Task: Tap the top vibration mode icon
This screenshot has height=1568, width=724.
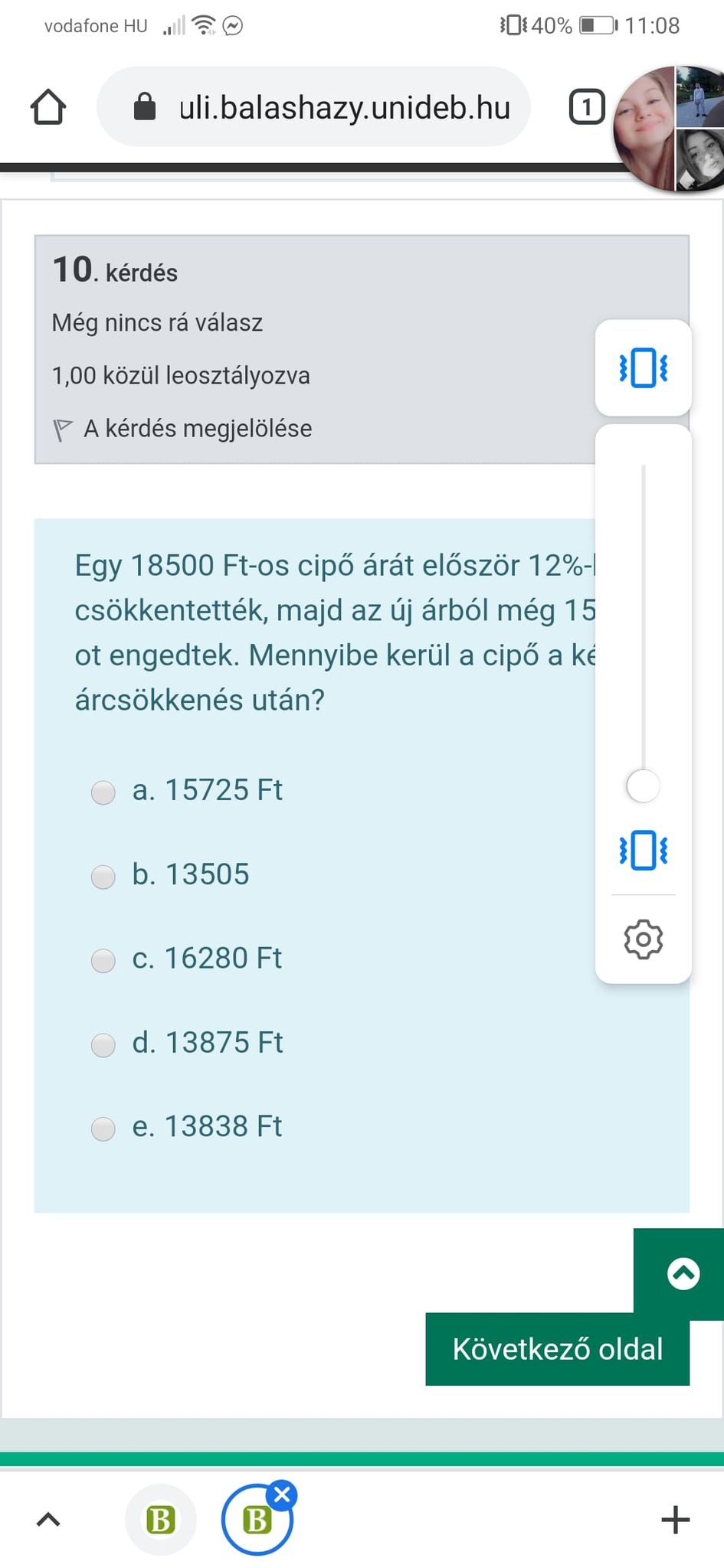Action: (644, 368)
